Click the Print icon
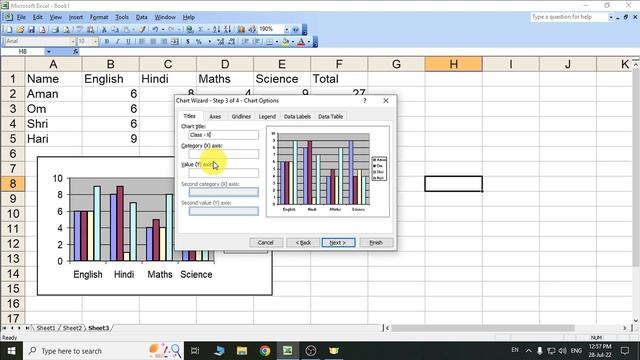 pos(55,29)
